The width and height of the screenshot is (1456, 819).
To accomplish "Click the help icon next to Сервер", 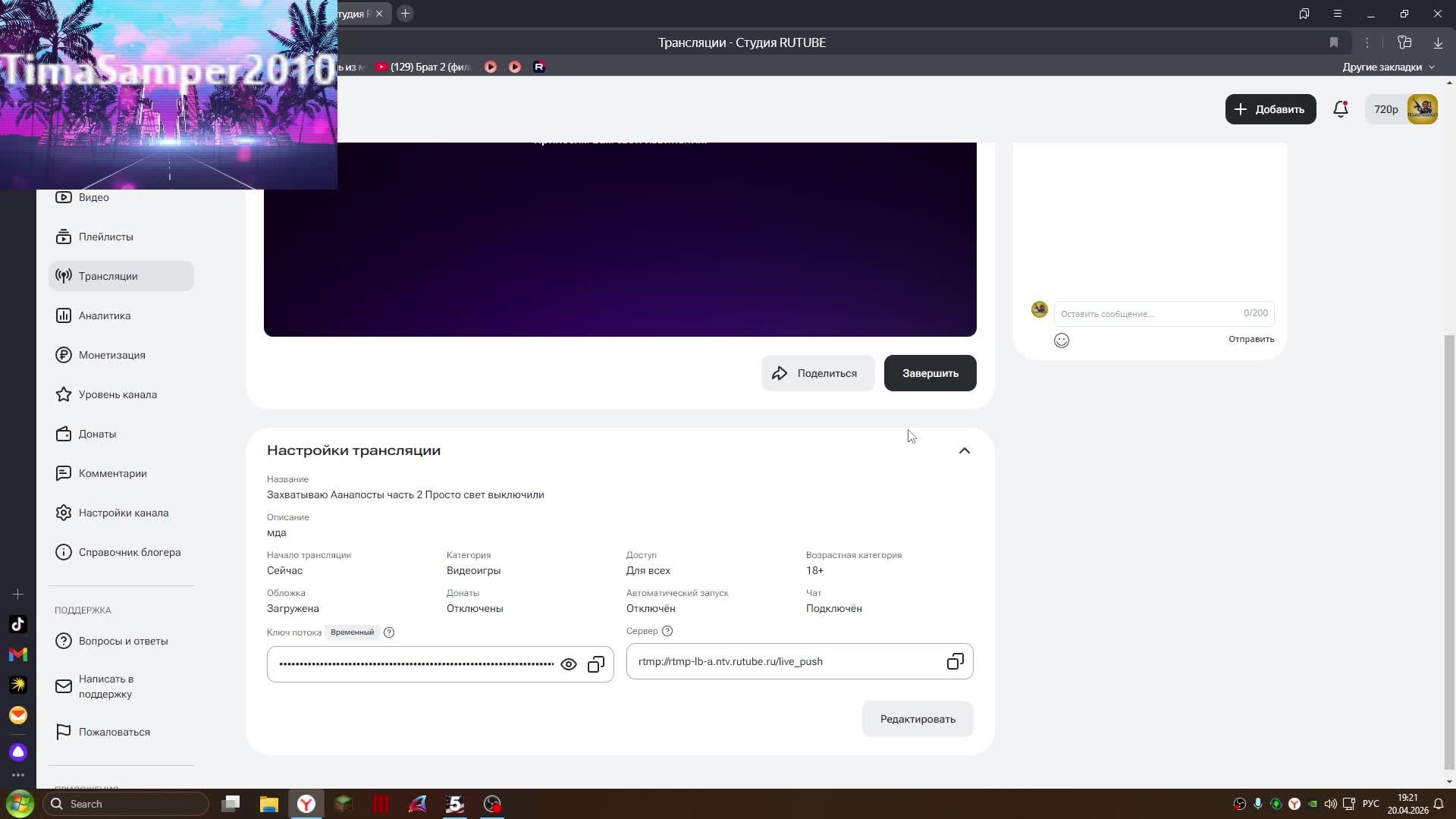I will [667, 631].
